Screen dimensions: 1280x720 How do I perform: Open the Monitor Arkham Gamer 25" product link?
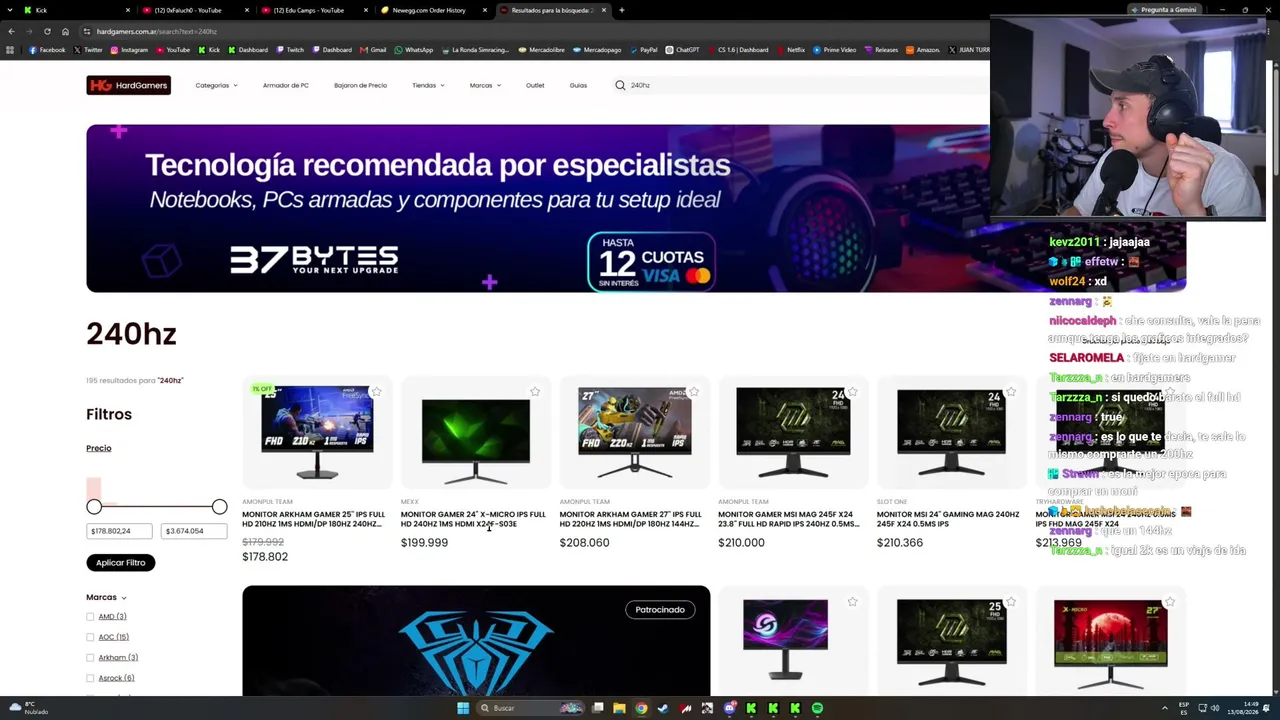[313, 519]
